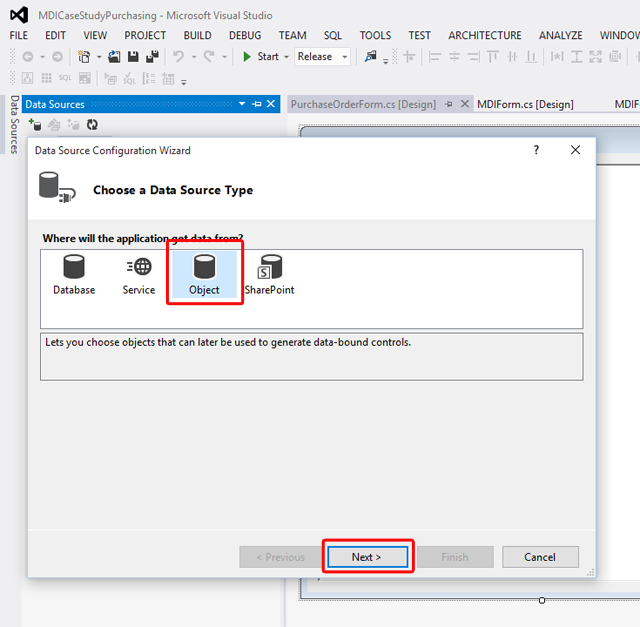Click the Start debugging button

(x=260, y=56)
